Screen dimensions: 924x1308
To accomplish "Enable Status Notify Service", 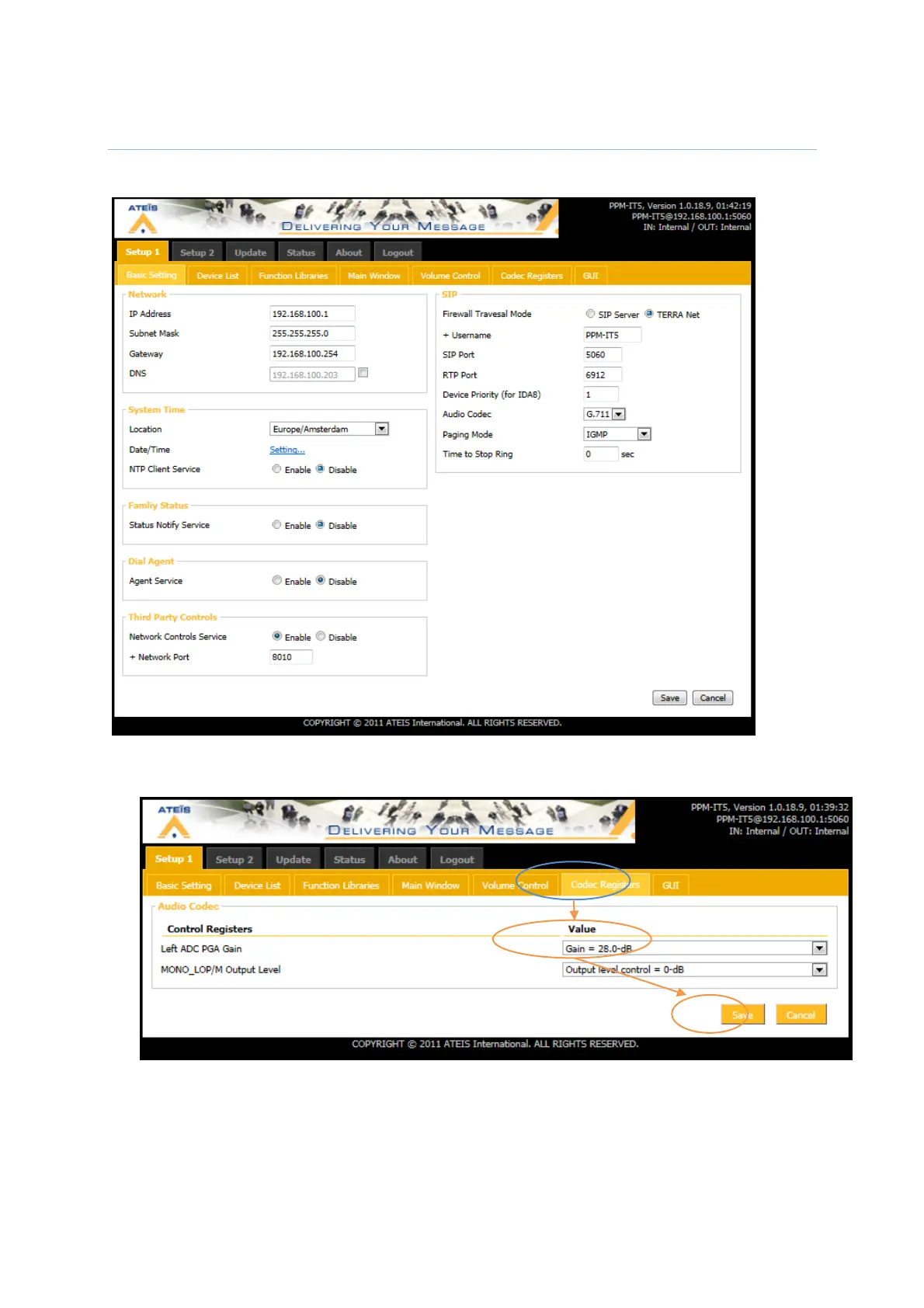I will pyautogui.click(x=276, y=525).
